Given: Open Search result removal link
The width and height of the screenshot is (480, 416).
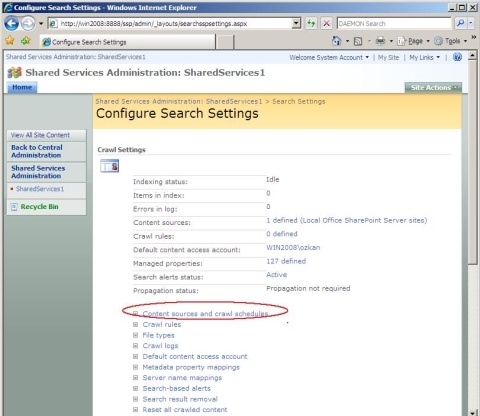Looking at the screenshot, I should tap(180, 399).
